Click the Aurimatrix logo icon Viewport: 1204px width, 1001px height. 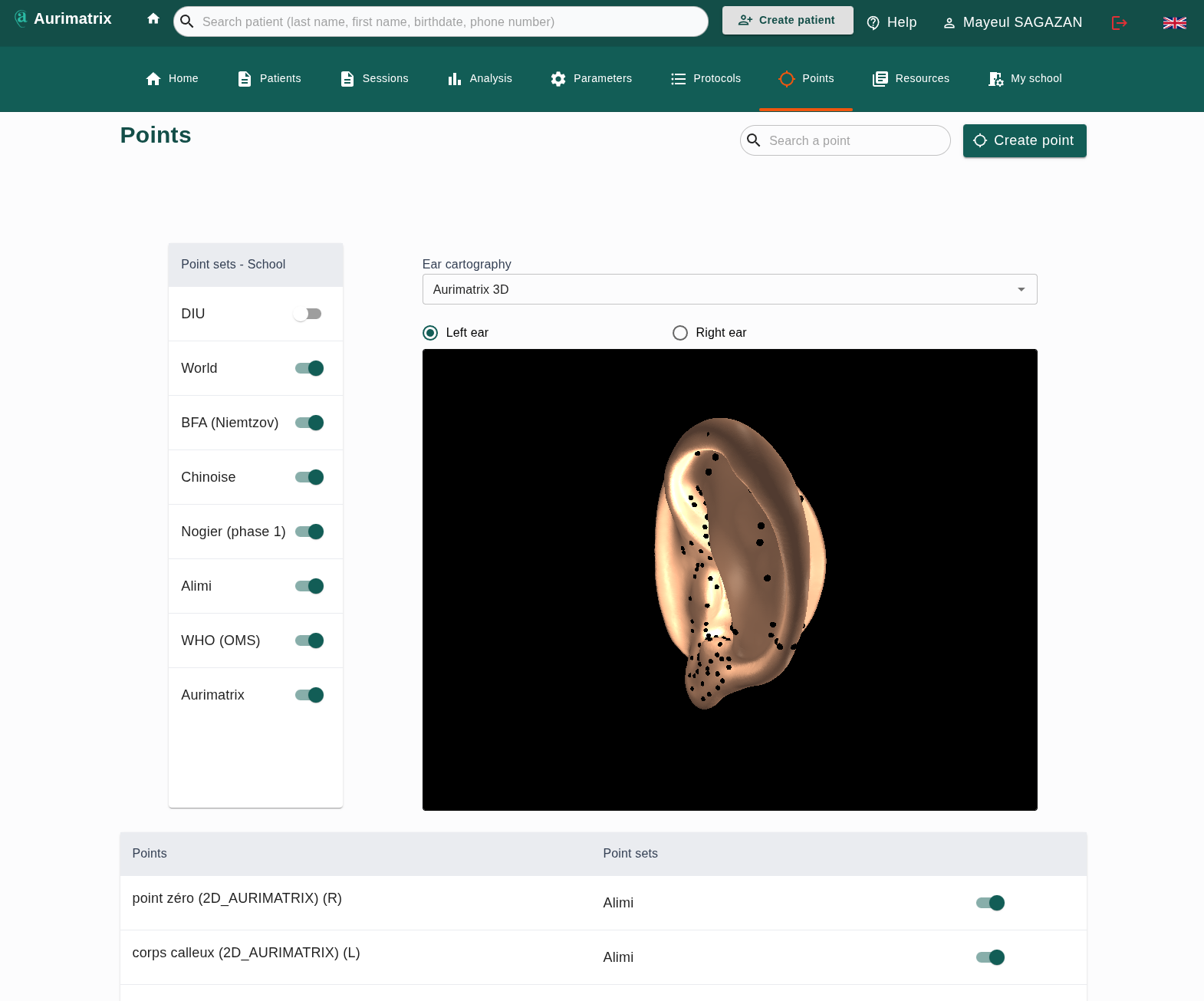pyautogui.click(x=21, y=18)
